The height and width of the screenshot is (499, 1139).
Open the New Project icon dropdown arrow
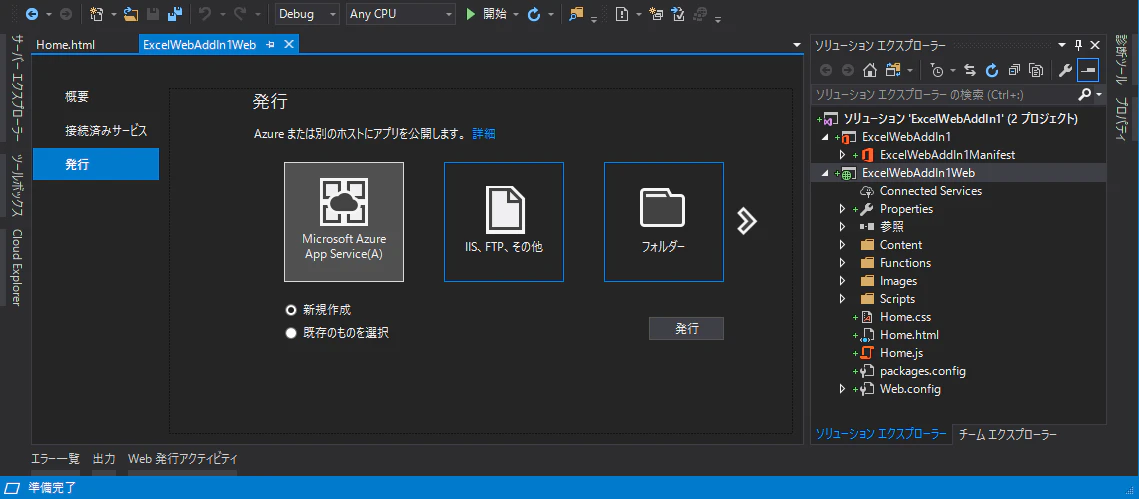click(x=113, y=14)
